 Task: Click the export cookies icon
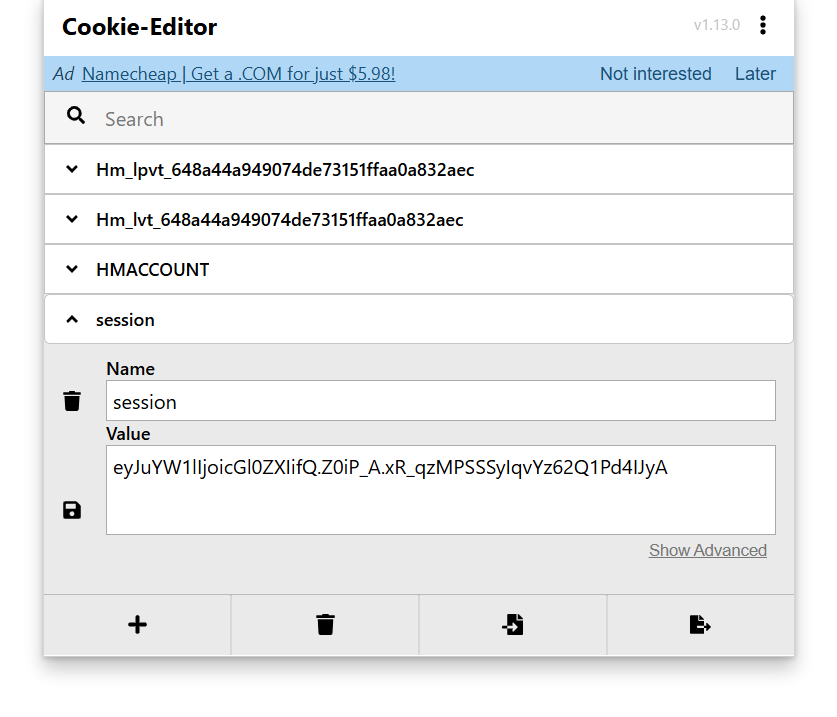(x=700, y=625)
